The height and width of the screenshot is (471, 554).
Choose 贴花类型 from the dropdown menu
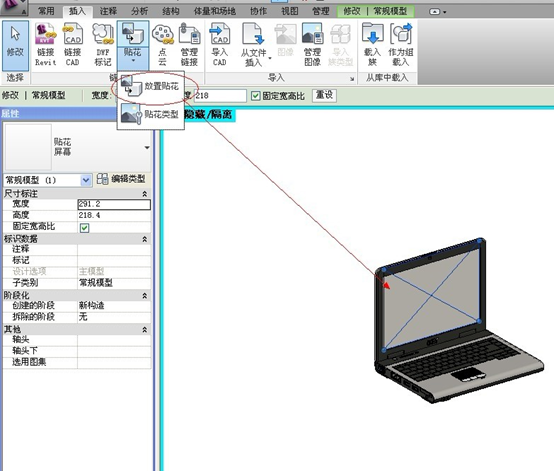pos(151,114)
